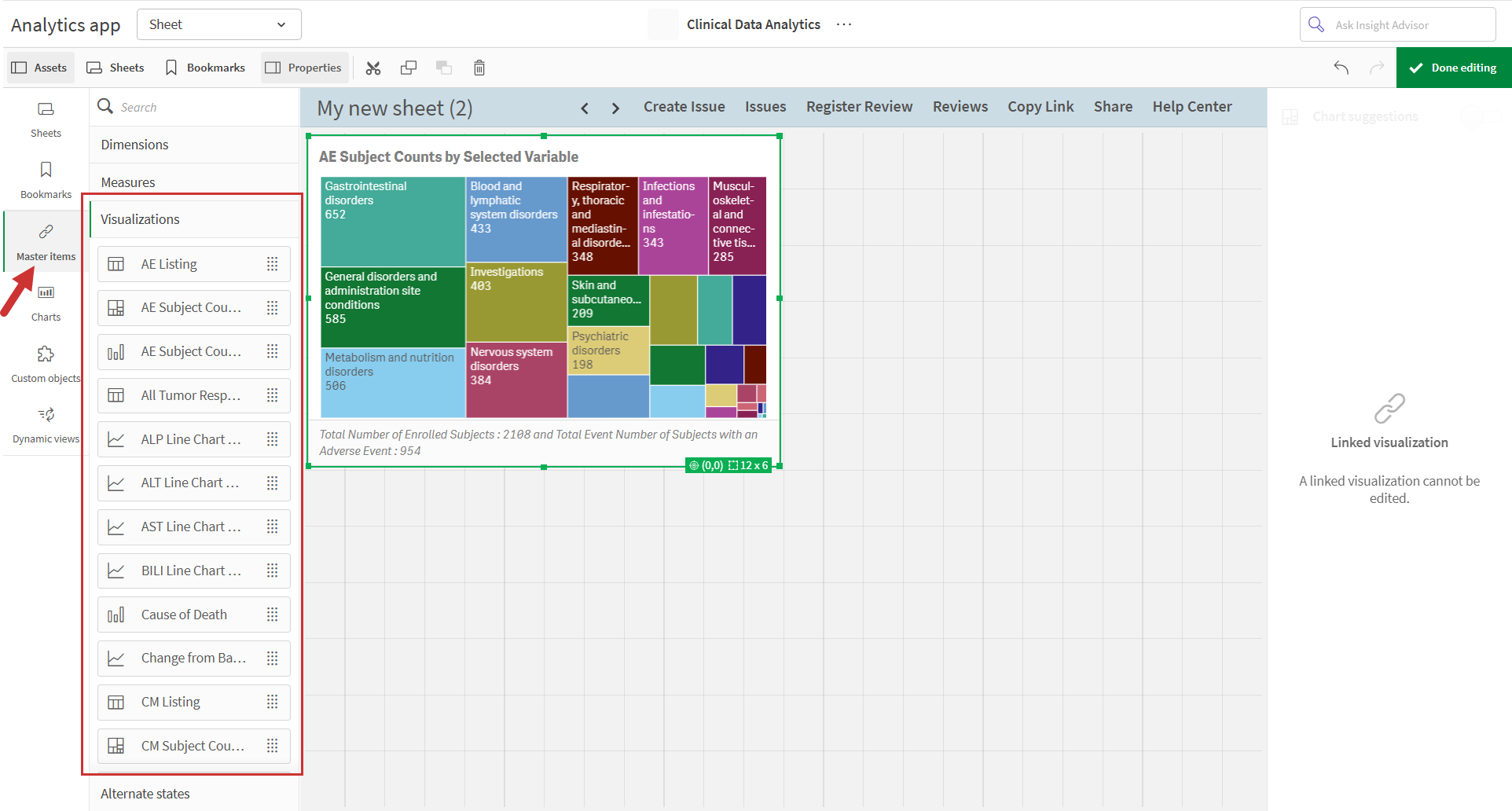The width and height of the screenshot is (1512, 811).
Task: Toggle the Properties panel
Action: pyautogui.click(x=303, y=68)
